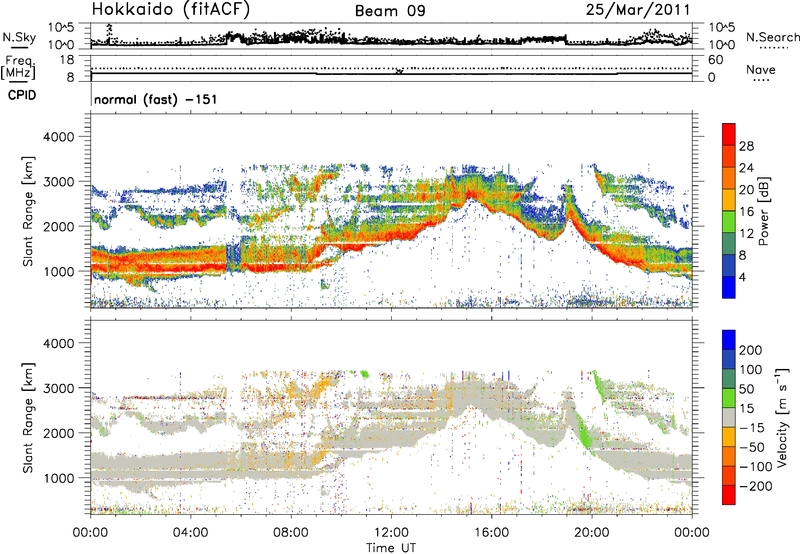Click the red top of power colorbar

pyautogui.click(x=729, y=134)
